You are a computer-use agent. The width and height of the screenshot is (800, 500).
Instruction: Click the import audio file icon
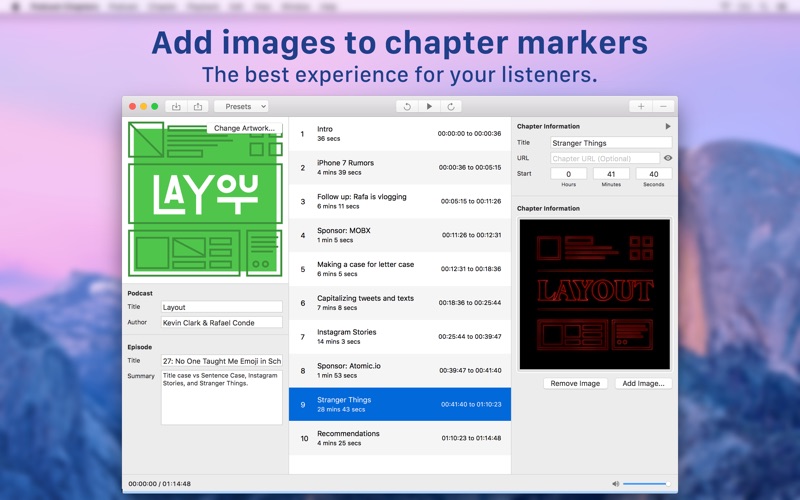point(176,106)
